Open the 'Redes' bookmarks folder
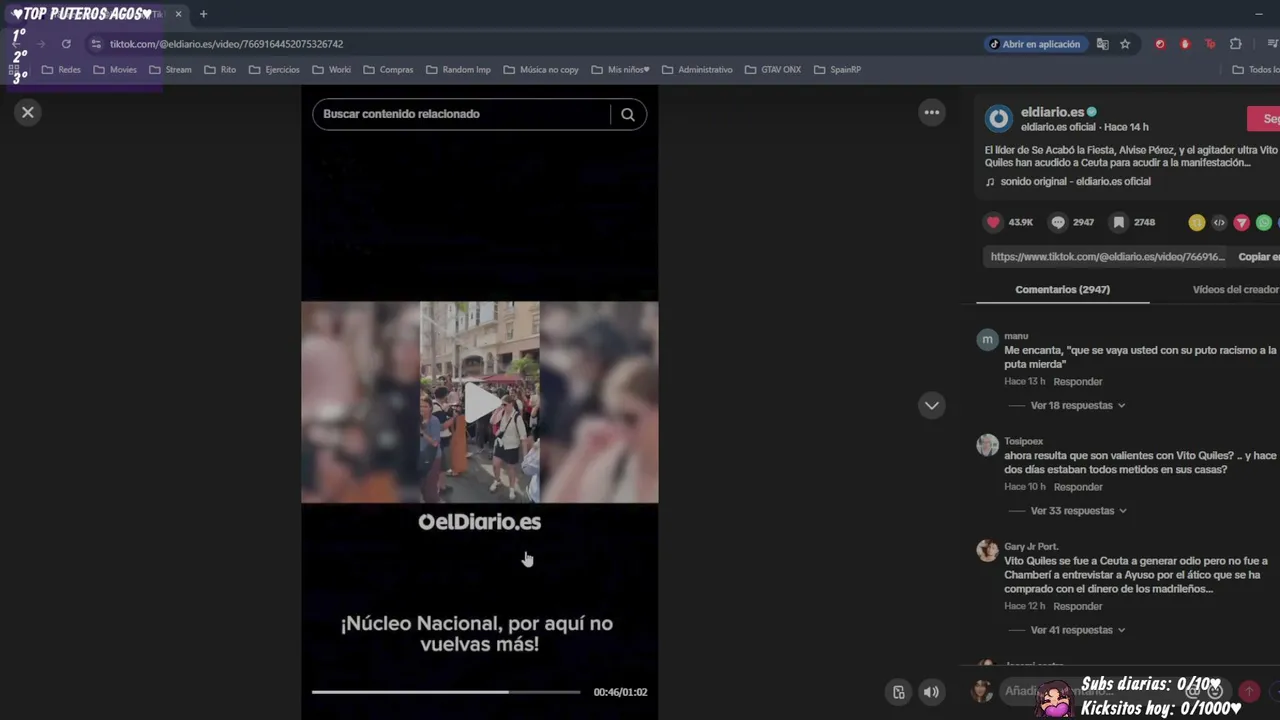 61,70
